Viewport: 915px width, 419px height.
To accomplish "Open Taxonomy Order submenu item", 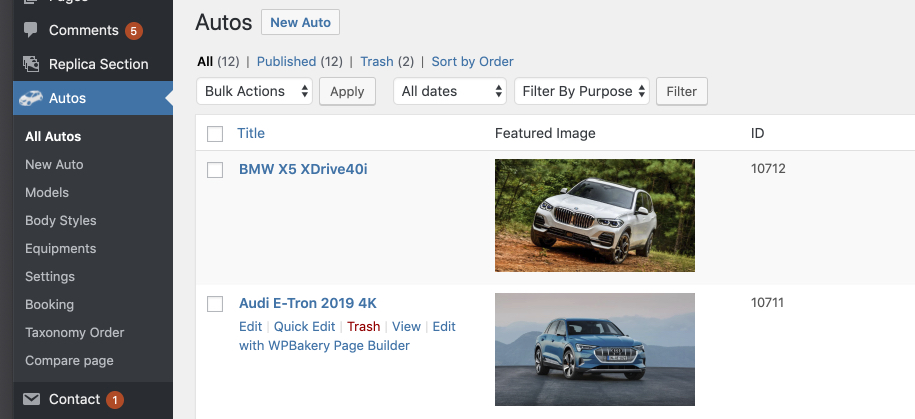I will tap(75, 333).
